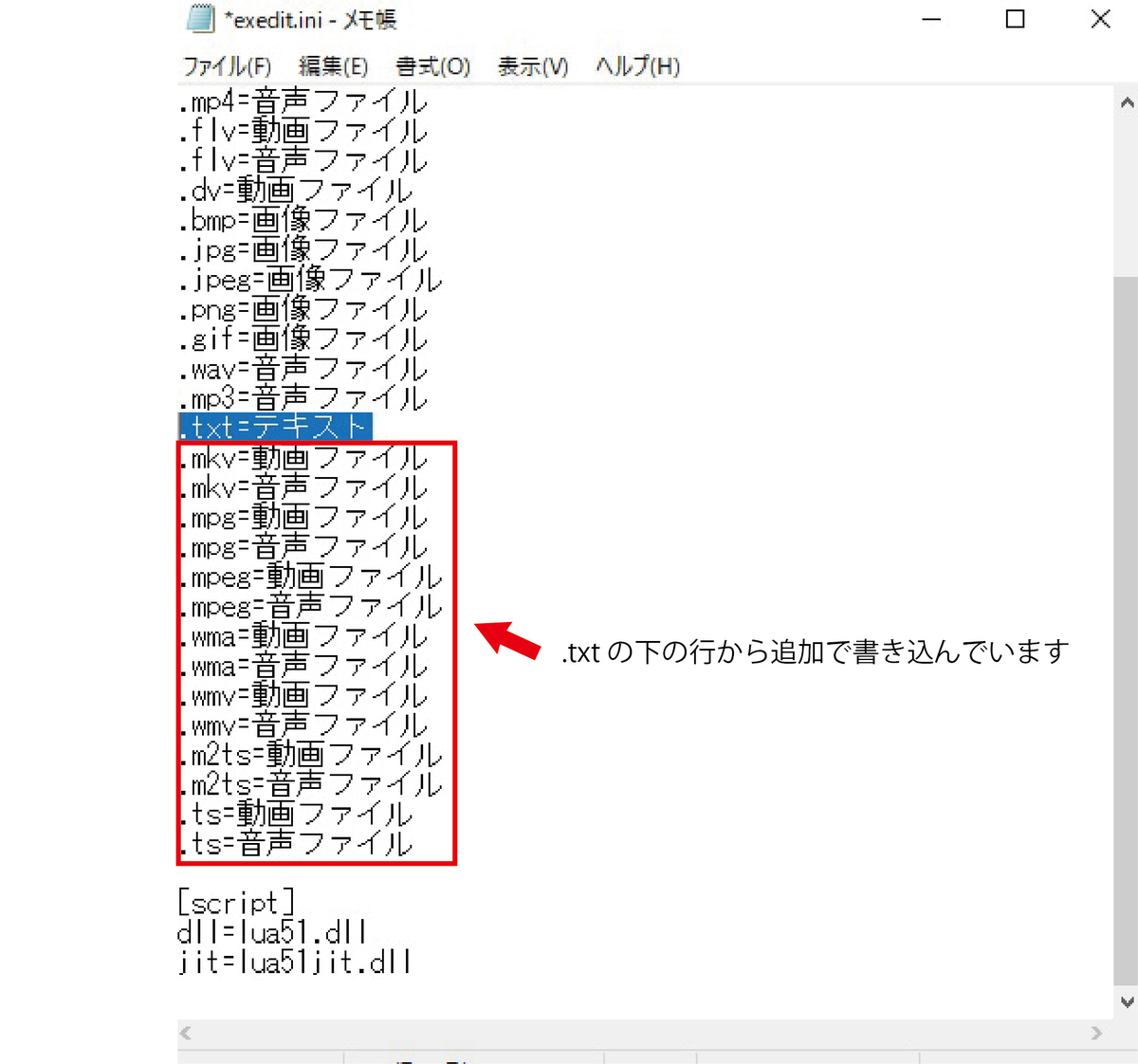Click the line .ts=音声ファイル

295,844
